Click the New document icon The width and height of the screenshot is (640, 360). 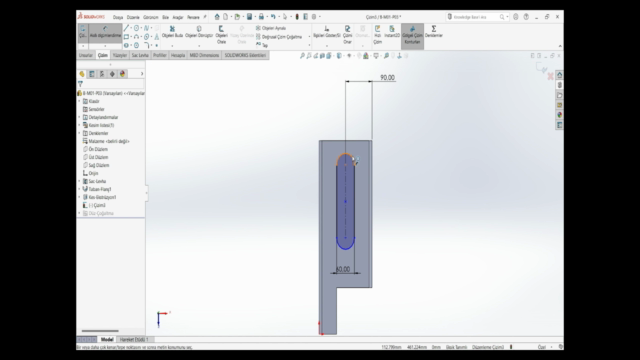[225, 17]
